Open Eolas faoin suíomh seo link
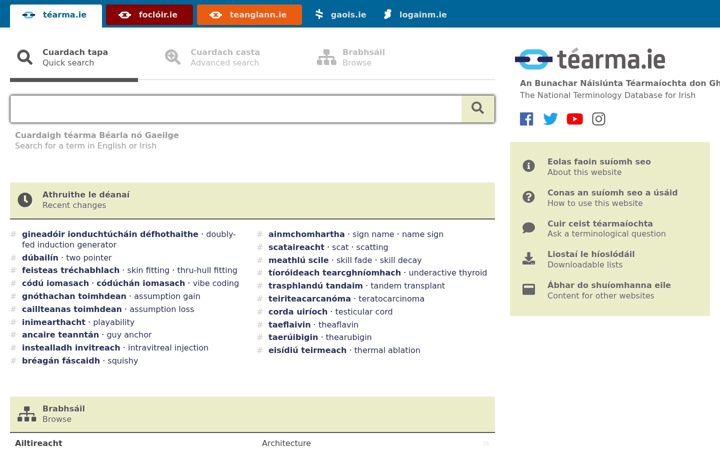 tap(599, 167)
